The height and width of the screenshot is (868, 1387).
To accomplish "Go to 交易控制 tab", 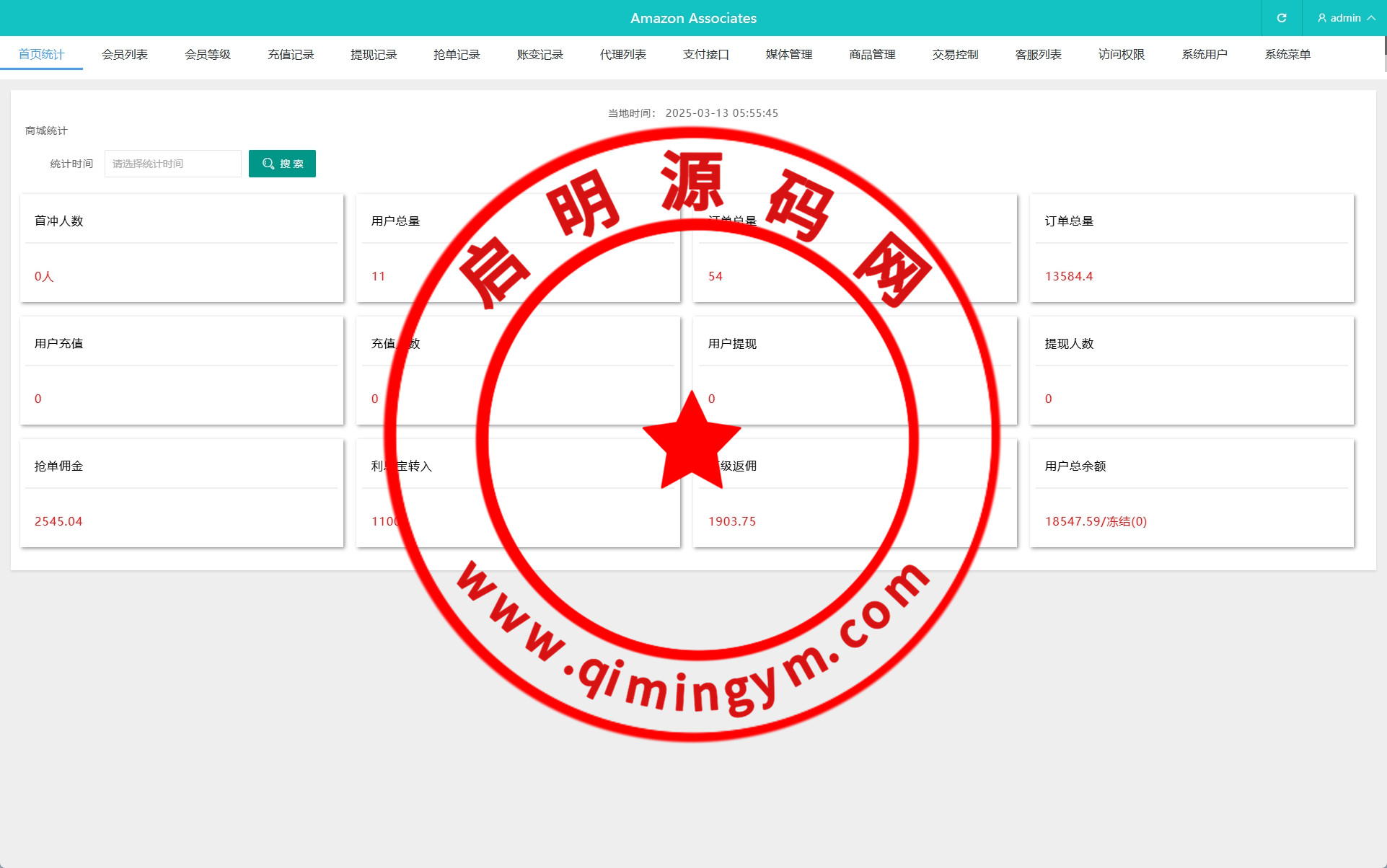I will [955, 55].
